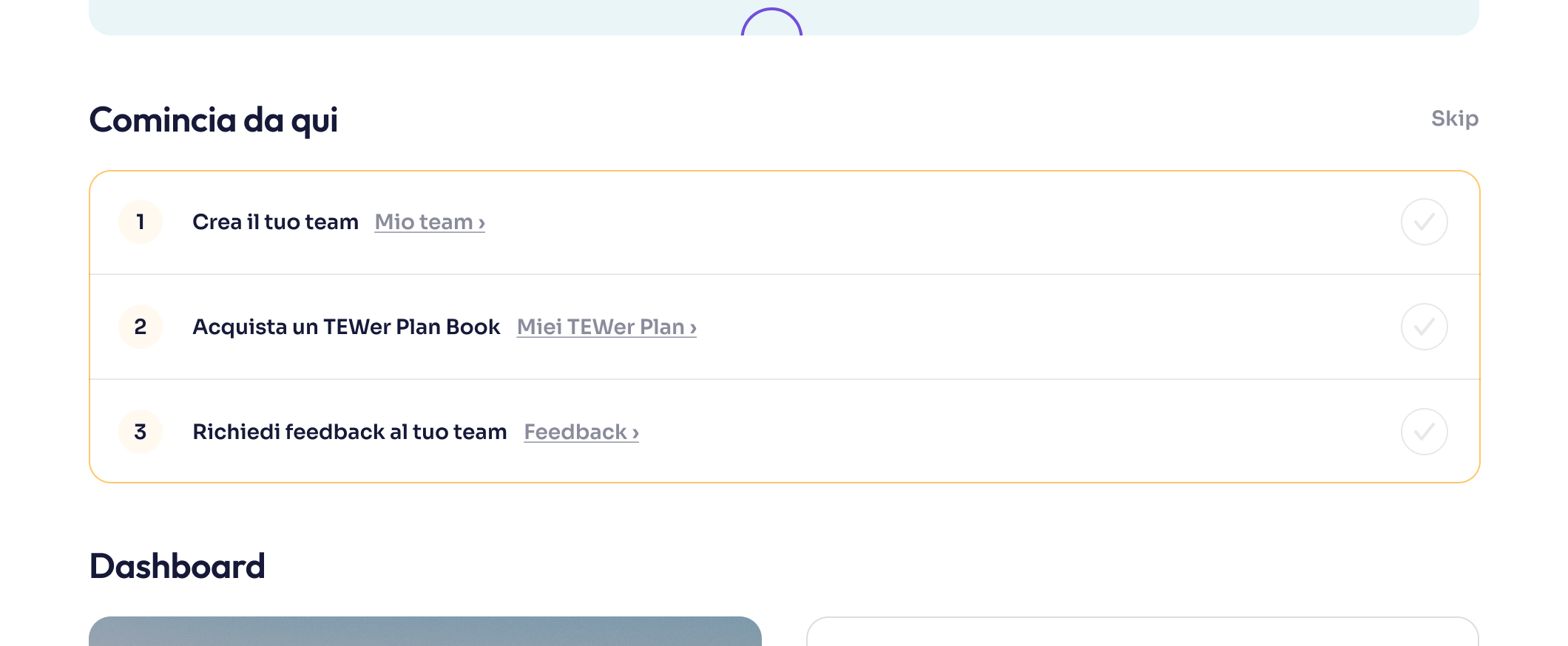Open the grey-blue image card under Dashboard
The height and width of the screenshot is (646, 1568).
click(425, 631)
